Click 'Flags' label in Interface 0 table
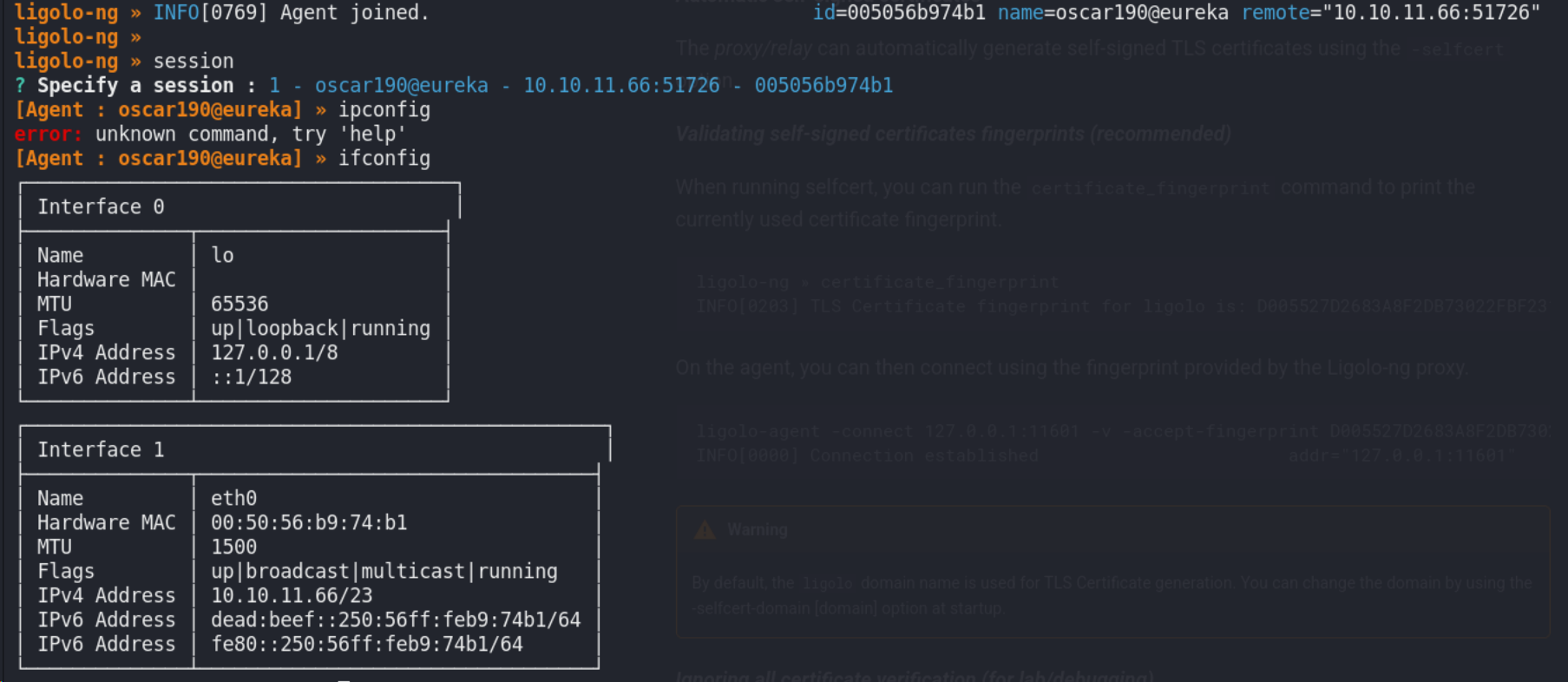This screenshot has height=682, width=1568. click(66, 329)
